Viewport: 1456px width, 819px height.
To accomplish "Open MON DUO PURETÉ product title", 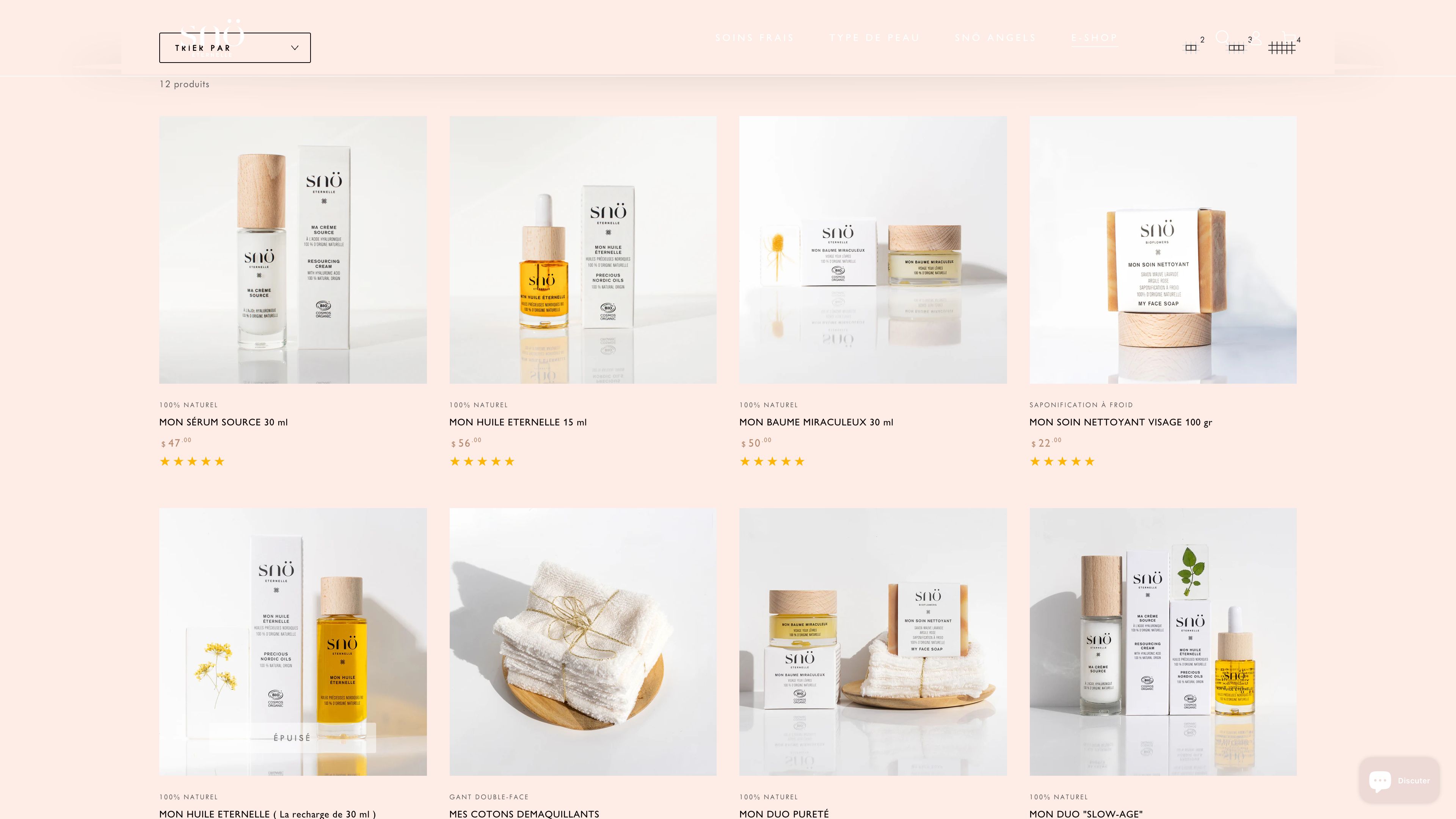I will tap(784, 814).
